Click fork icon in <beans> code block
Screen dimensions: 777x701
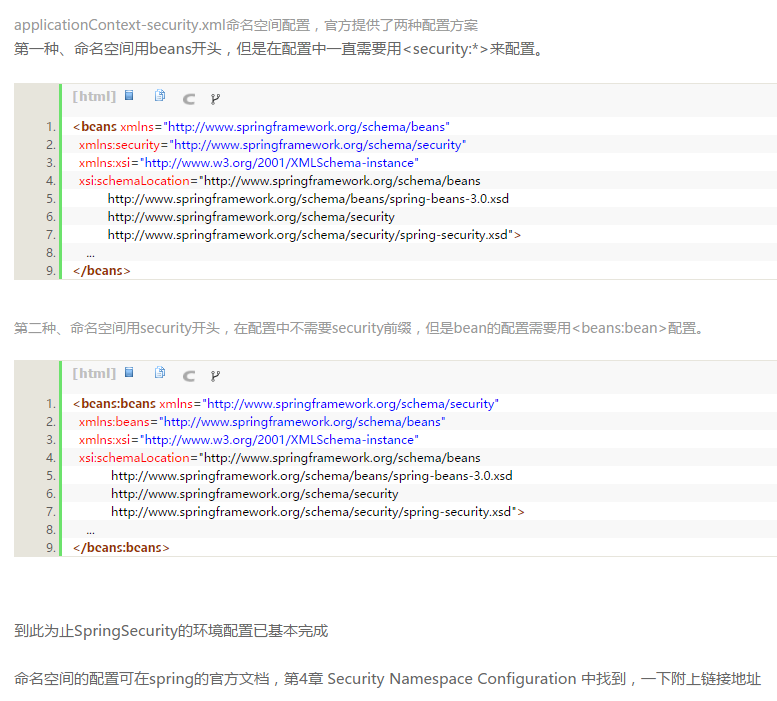click(x=215, y=99)
